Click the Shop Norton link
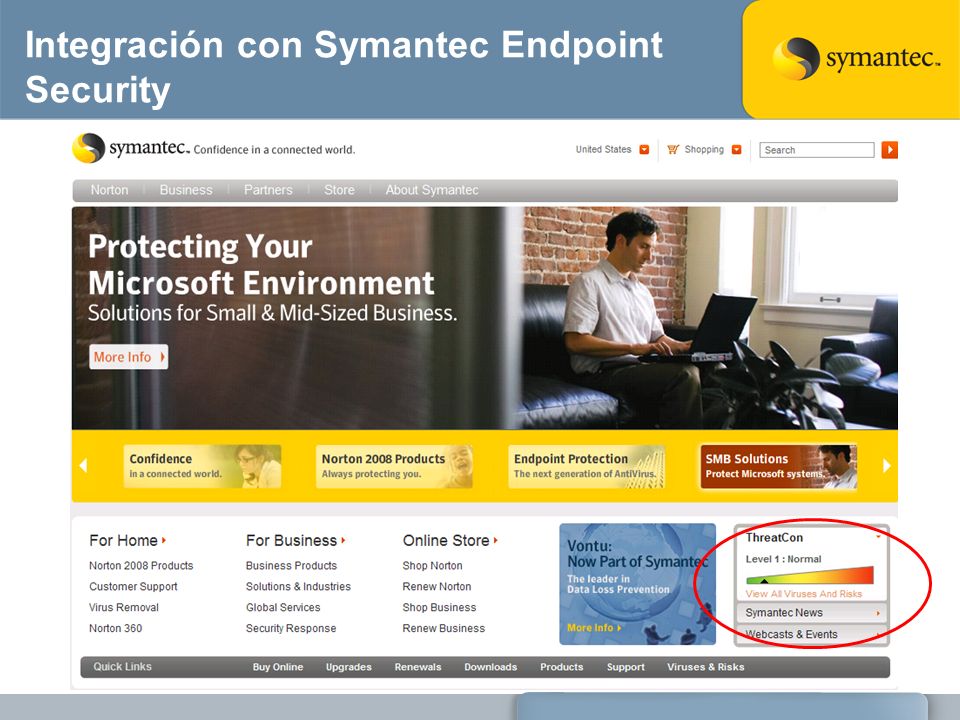Screen dimensions: 960x720 [432, 566]
